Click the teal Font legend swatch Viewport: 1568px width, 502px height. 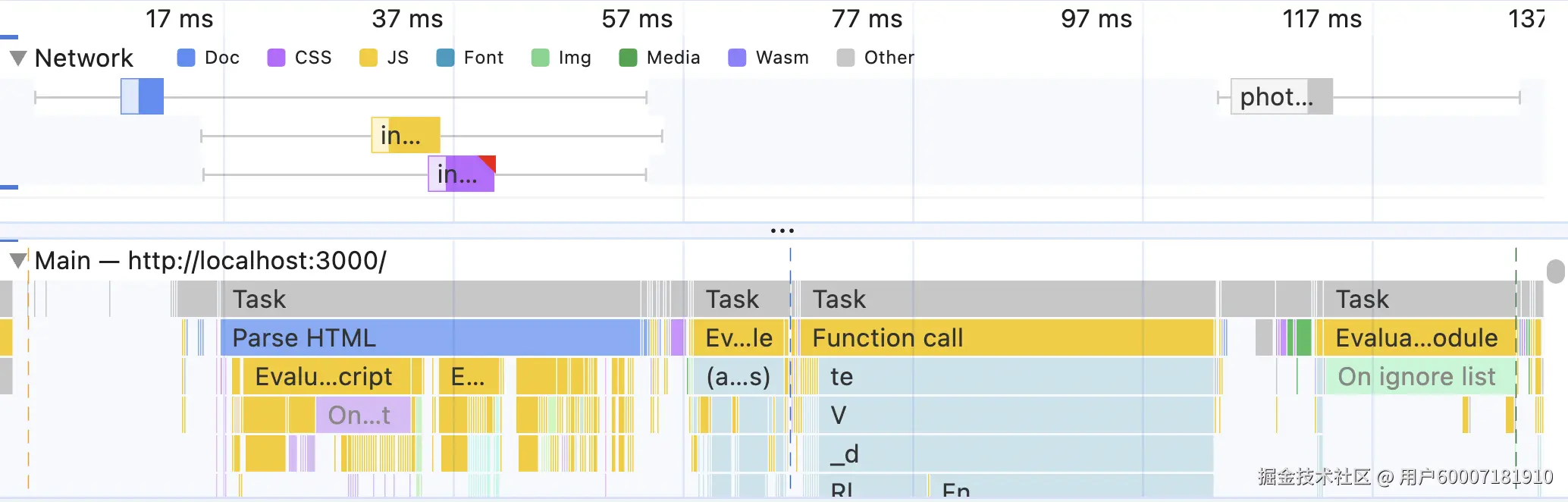[445, 58]
